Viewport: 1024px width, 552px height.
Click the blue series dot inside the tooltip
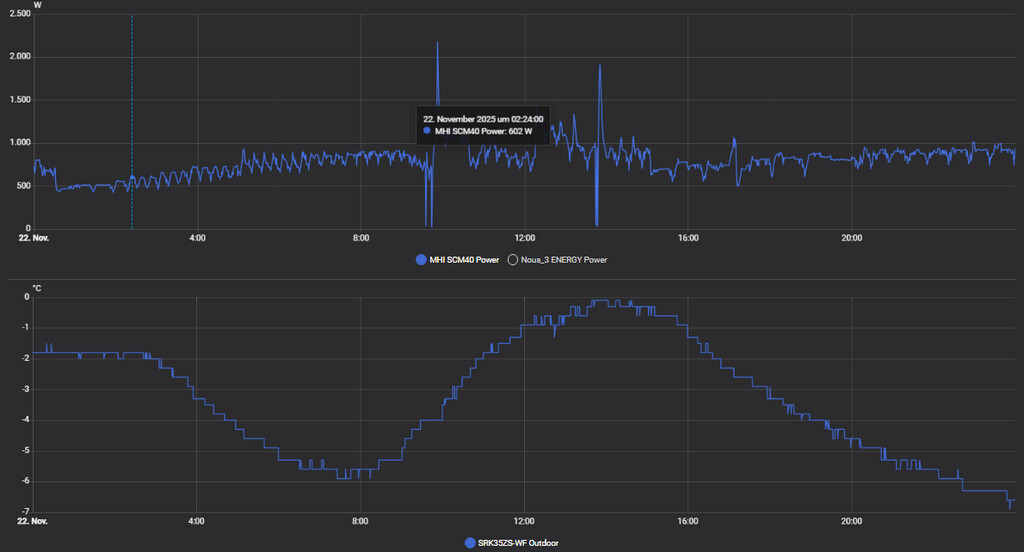[x=428, y=131]
